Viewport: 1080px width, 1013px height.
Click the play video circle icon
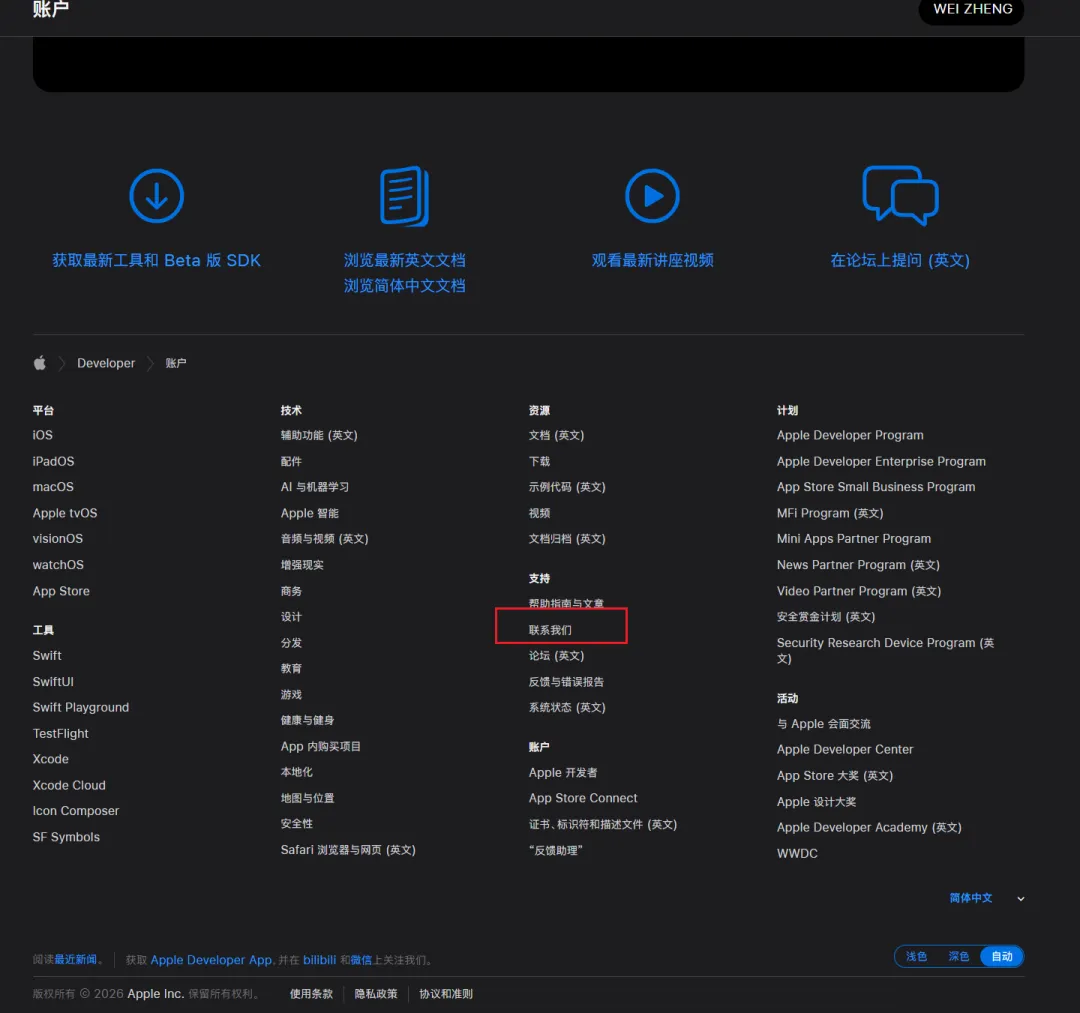(652, 196)
